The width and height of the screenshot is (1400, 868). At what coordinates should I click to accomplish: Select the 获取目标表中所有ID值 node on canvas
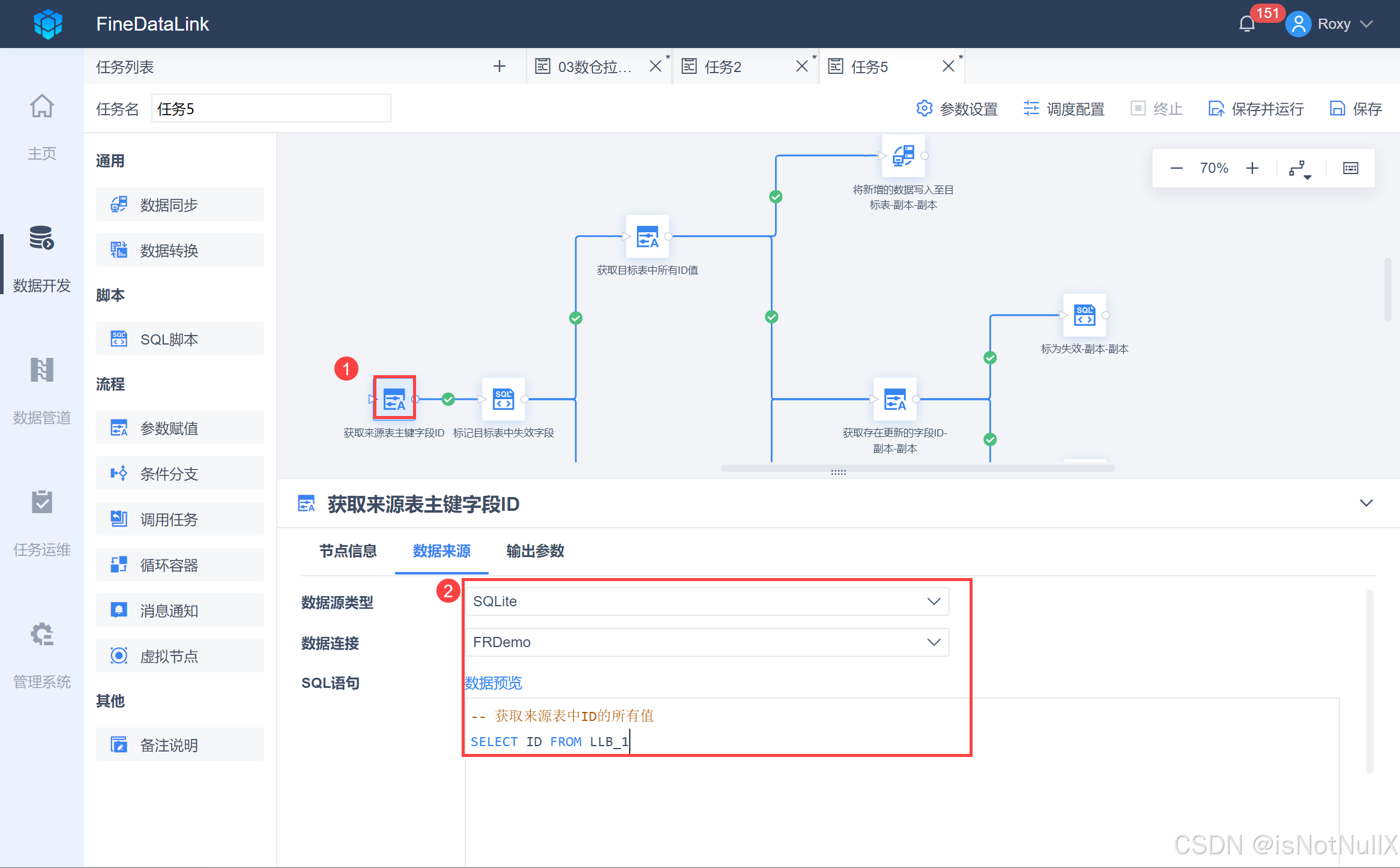pyautogui.click(x=647, y=237)
